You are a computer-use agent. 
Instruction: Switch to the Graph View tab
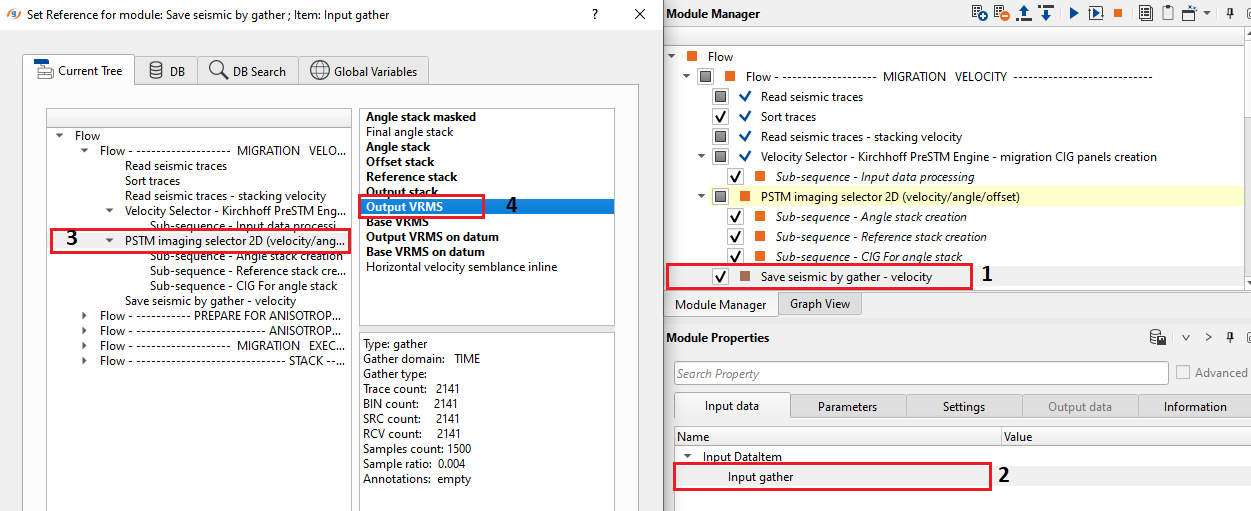819,305
